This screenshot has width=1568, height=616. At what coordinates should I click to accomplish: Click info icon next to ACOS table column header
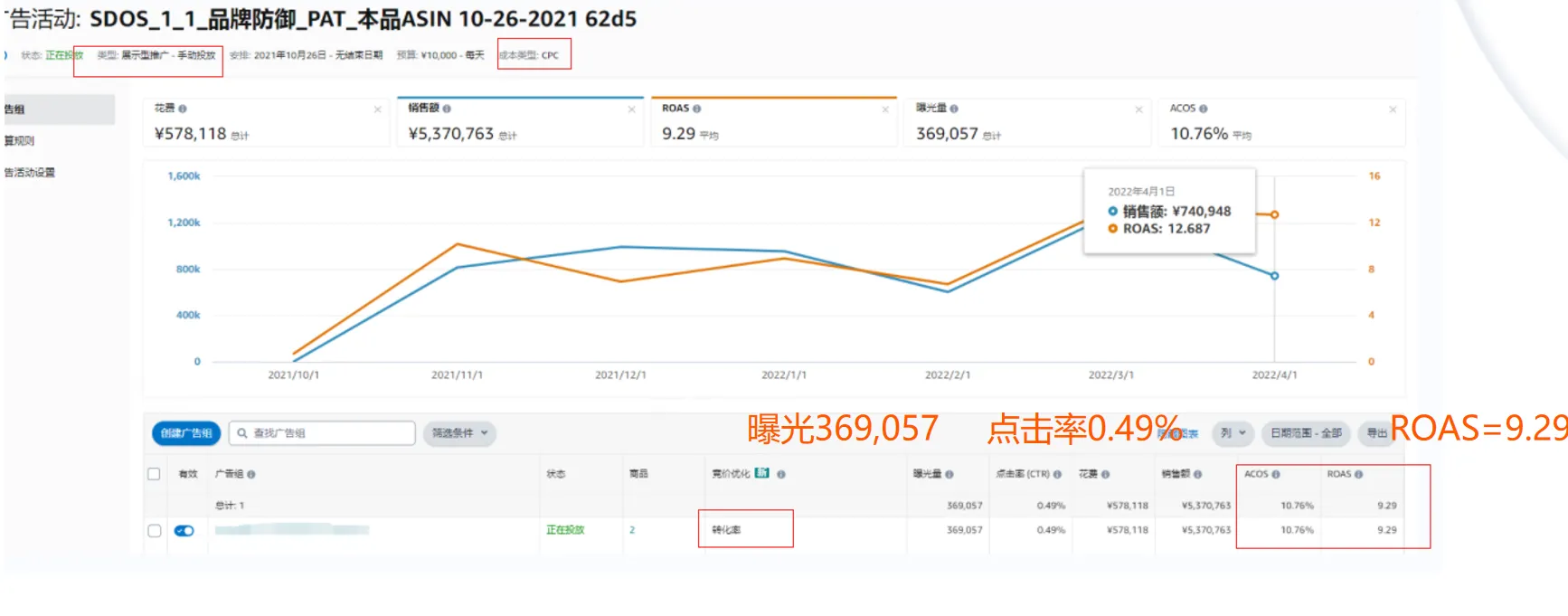1276,474
